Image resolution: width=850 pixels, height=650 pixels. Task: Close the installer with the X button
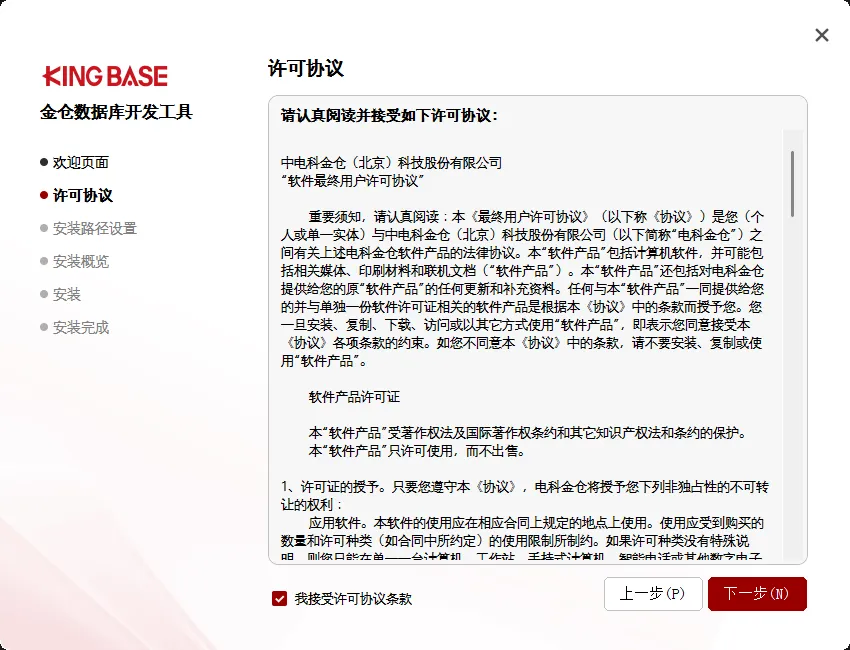click(x=821, y=34)
